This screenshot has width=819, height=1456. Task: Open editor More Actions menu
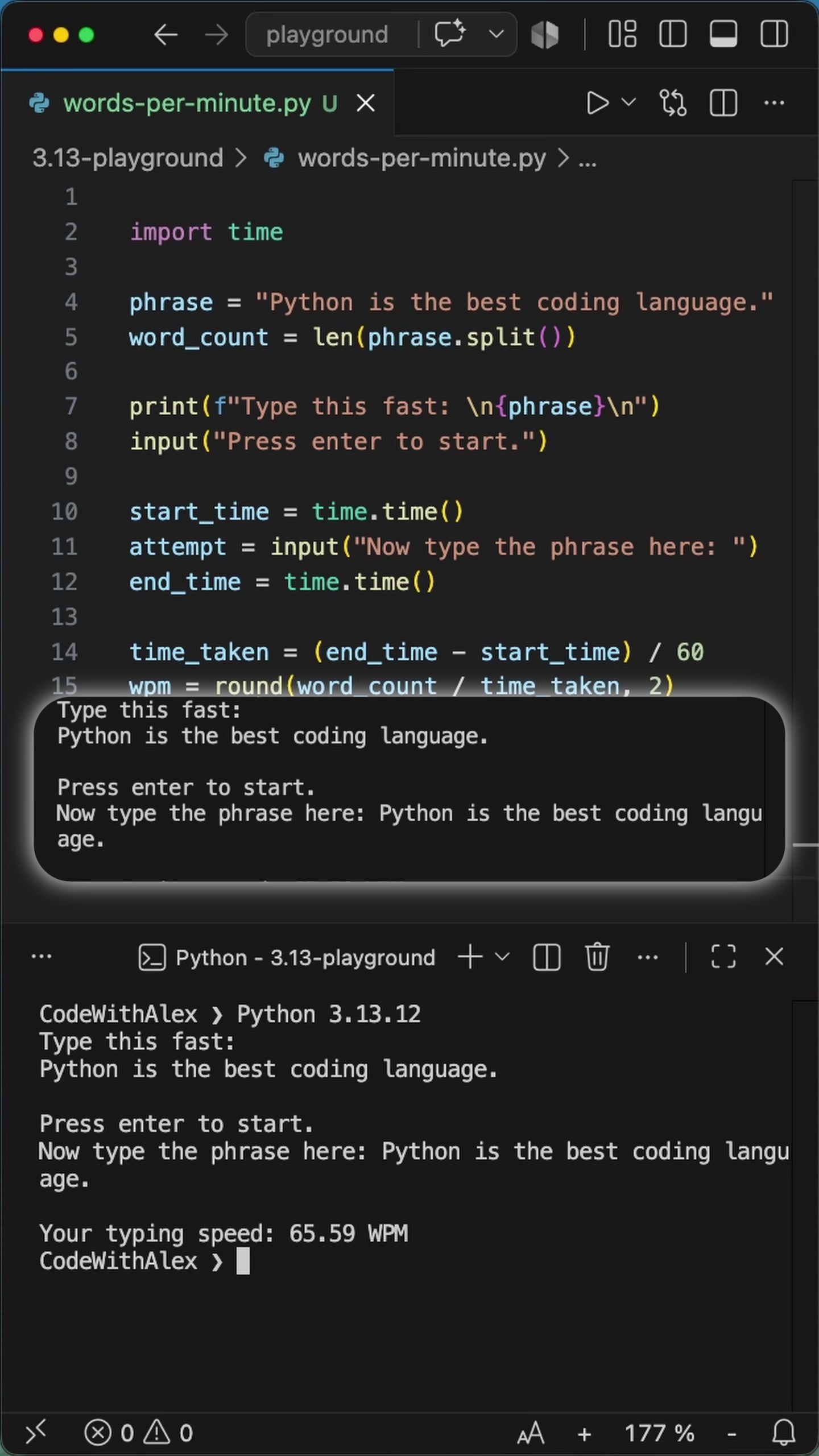pyautogui.click(x=774, y=103)
